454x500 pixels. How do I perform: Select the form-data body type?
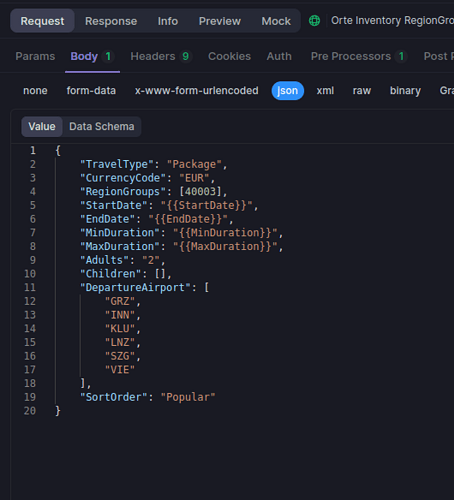(x=91, y=91)
